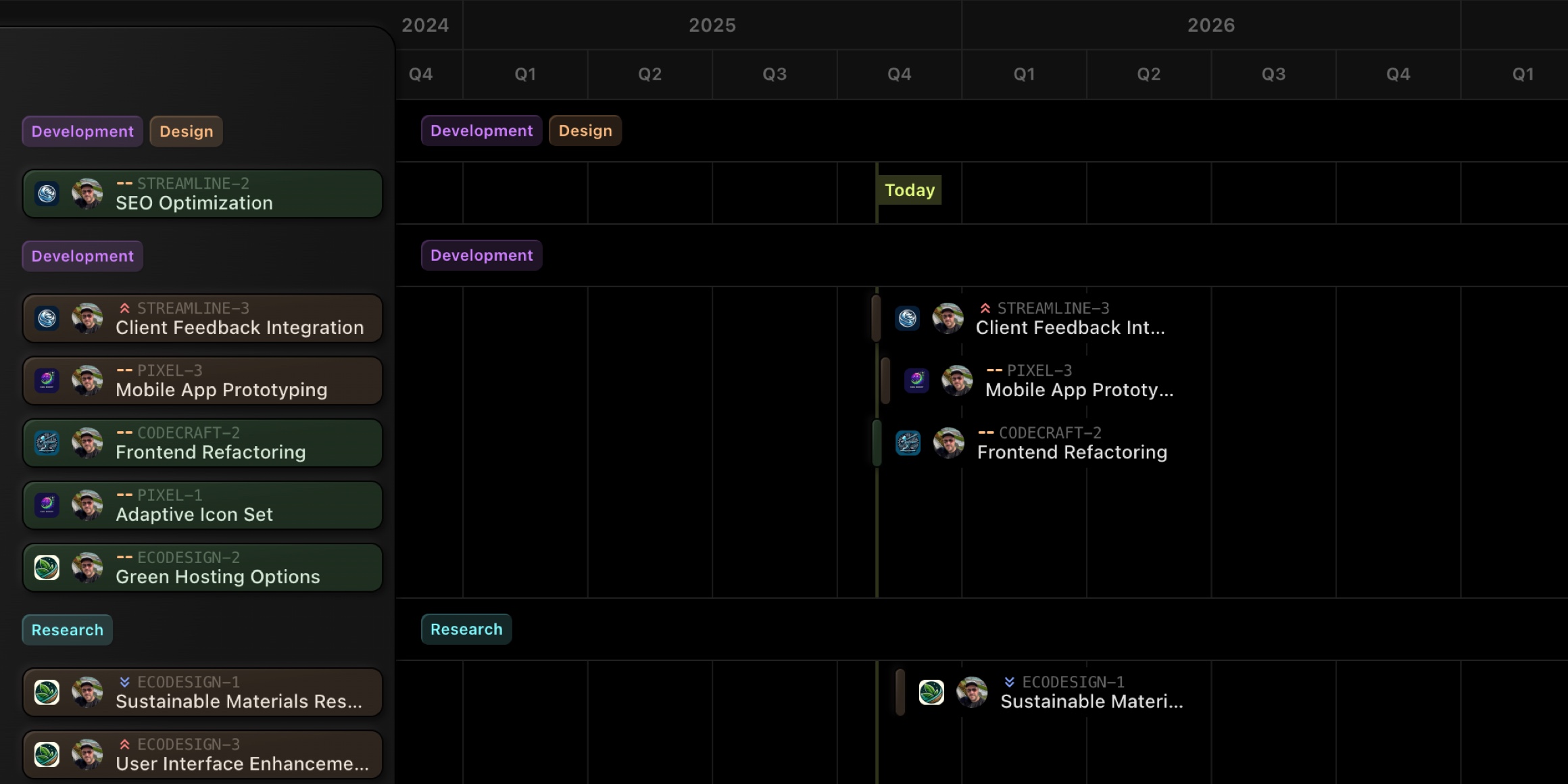Toggle the Design filter chip
The height and width of the screenshot is (784, 1568).
186,131
